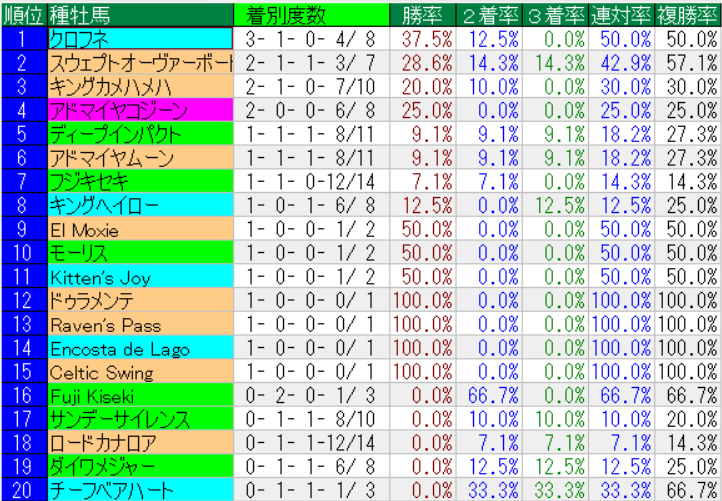Click スウェプトオーヴァーボード's 42.9% quinella rate
Screen dimensions: 722x501
[622, 63]
